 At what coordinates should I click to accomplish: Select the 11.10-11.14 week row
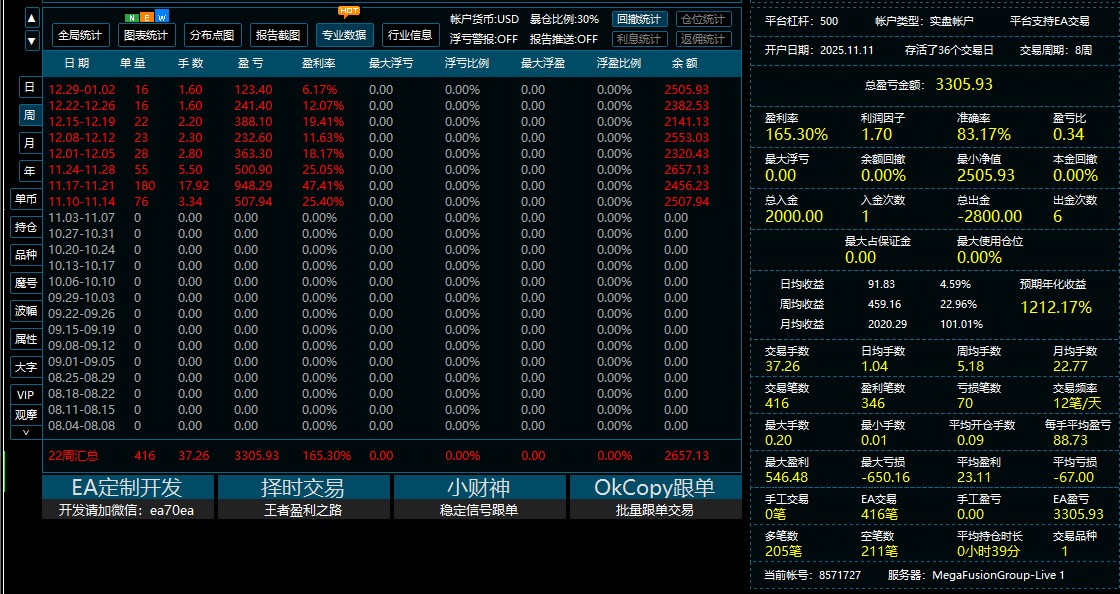coord(391,202)
